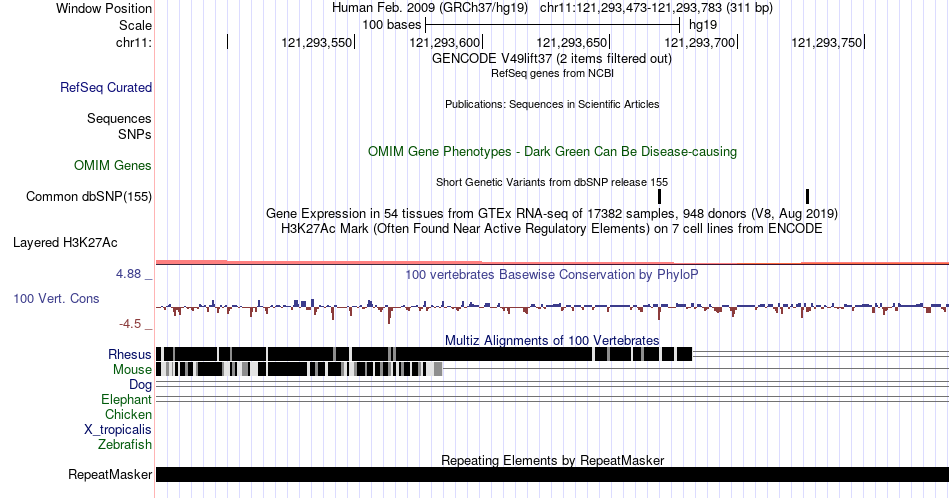Click the Layered H3K27Ac track label
Image resolution: width=950 pixels, height=498 pixels.
point(65,242)
